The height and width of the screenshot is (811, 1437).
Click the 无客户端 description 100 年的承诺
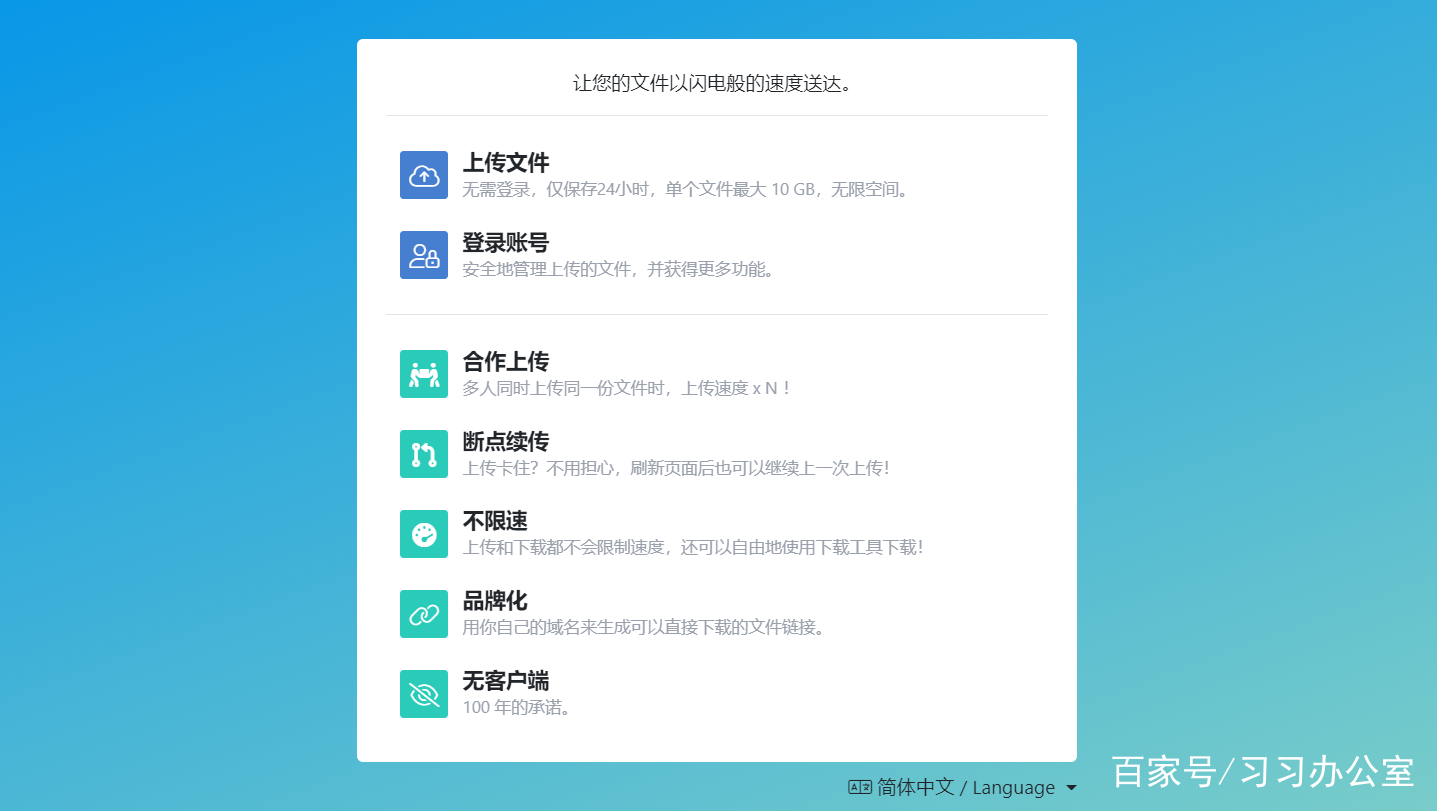coord(515,707)
